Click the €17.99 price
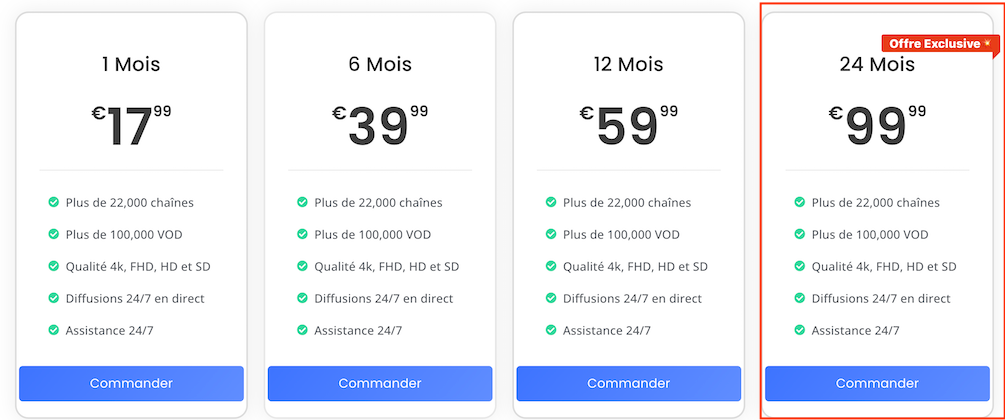1005x420 pixels. point(131,126)
